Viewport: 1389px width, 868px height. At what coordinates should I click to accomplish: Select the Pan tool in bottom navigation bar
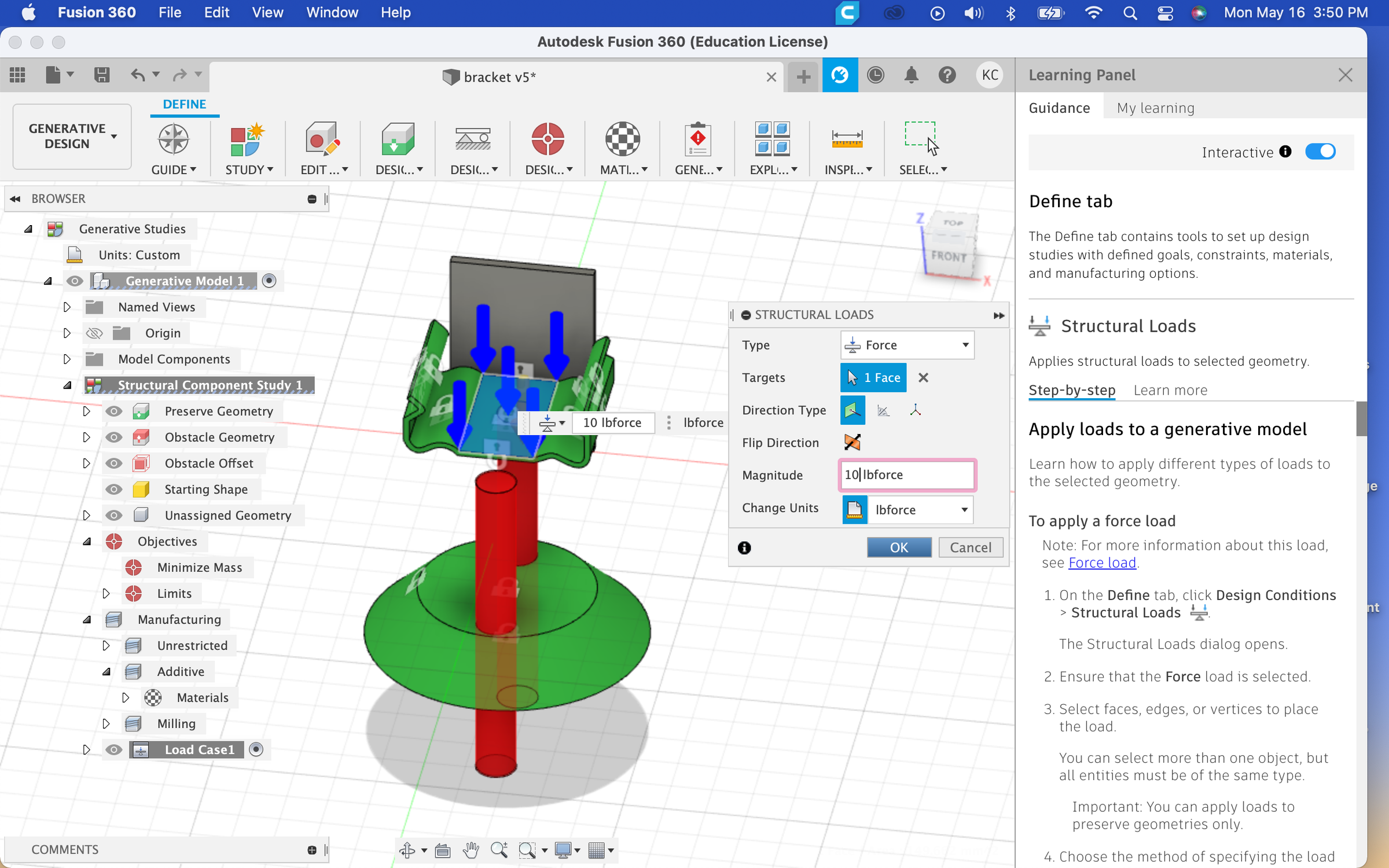[x=471, y=850]
